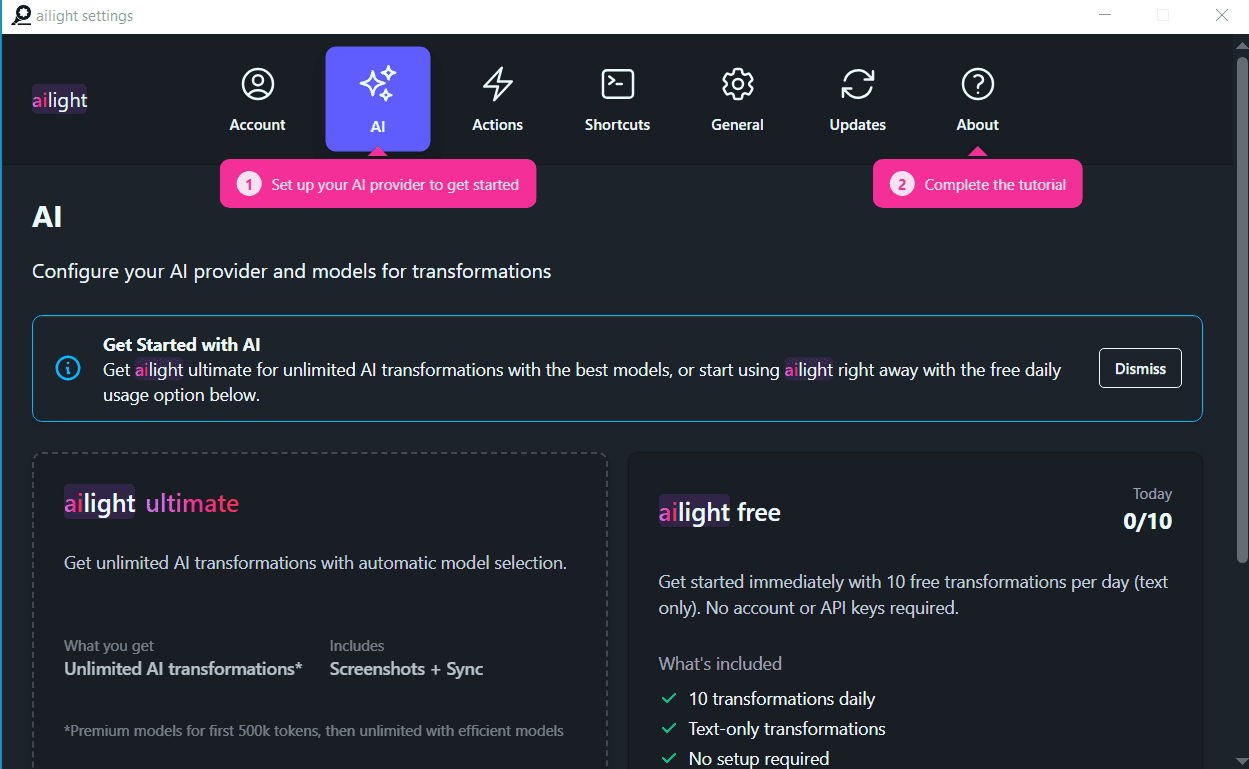Click checkmark beside '10 transformations daily'

click(x=669, y=699)
